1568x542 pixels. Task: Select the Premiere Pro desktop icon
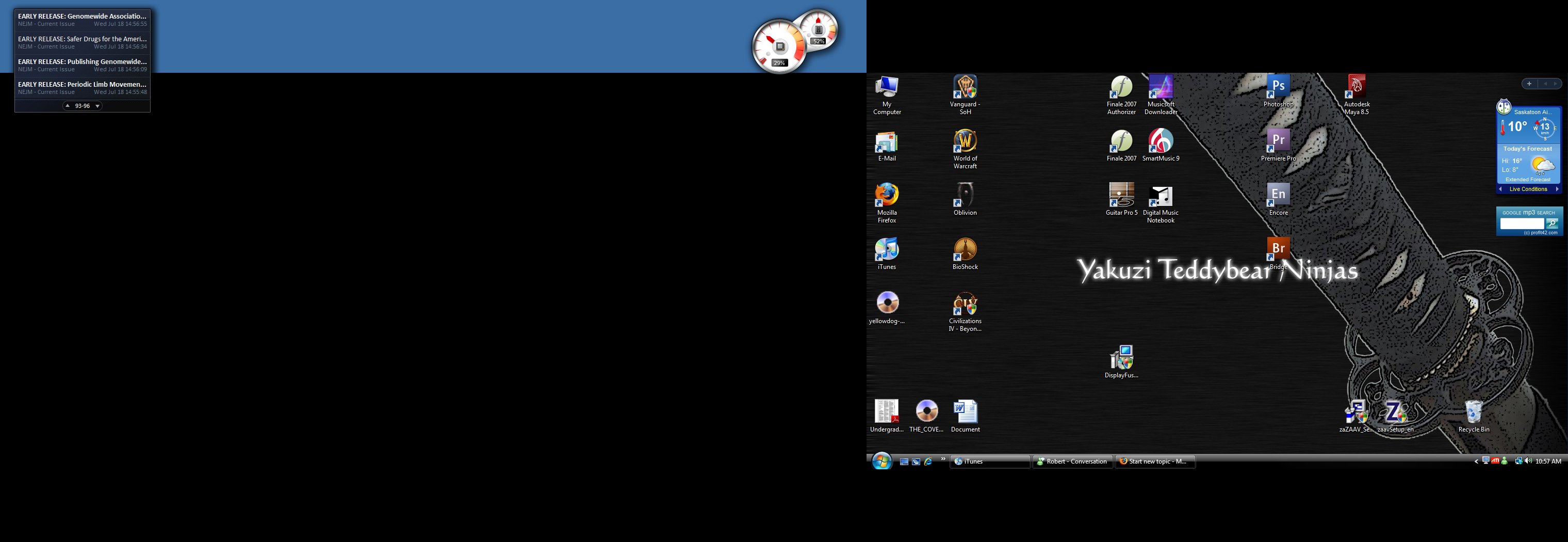click(x=1278, y=142)
